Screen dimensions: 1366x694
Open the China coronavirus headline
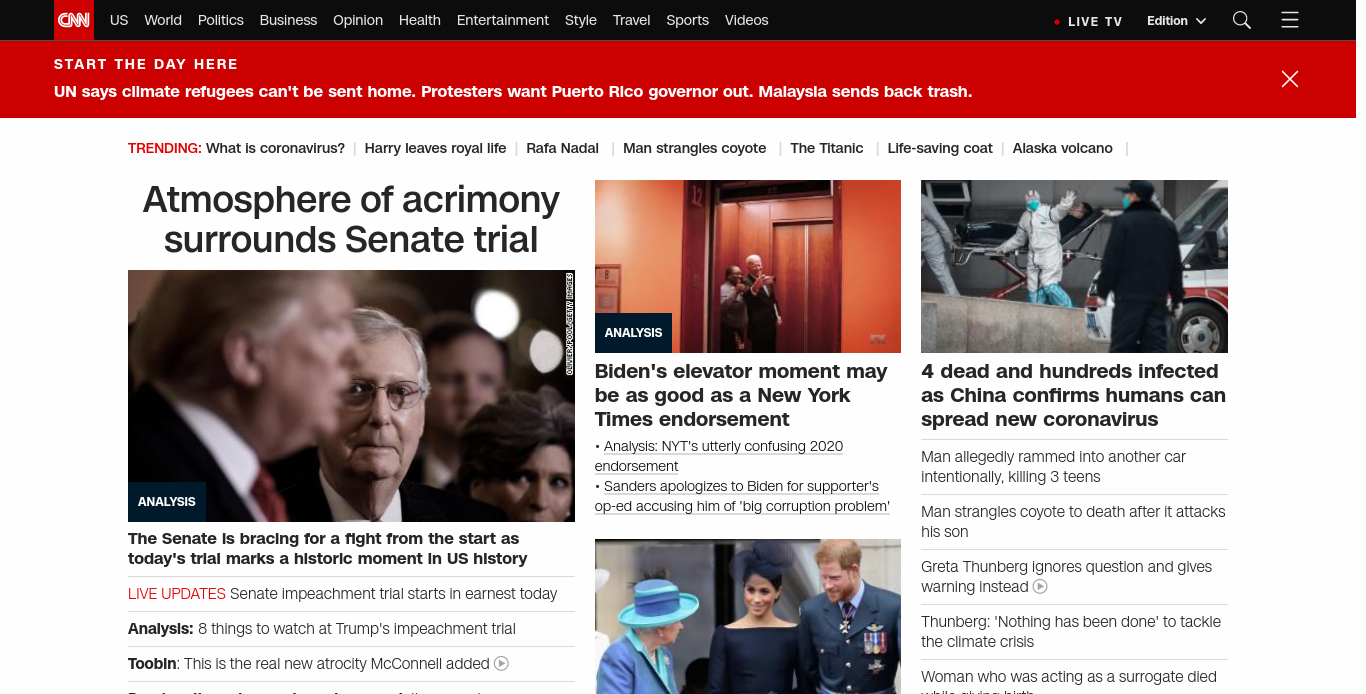(x=1073, y=395)
